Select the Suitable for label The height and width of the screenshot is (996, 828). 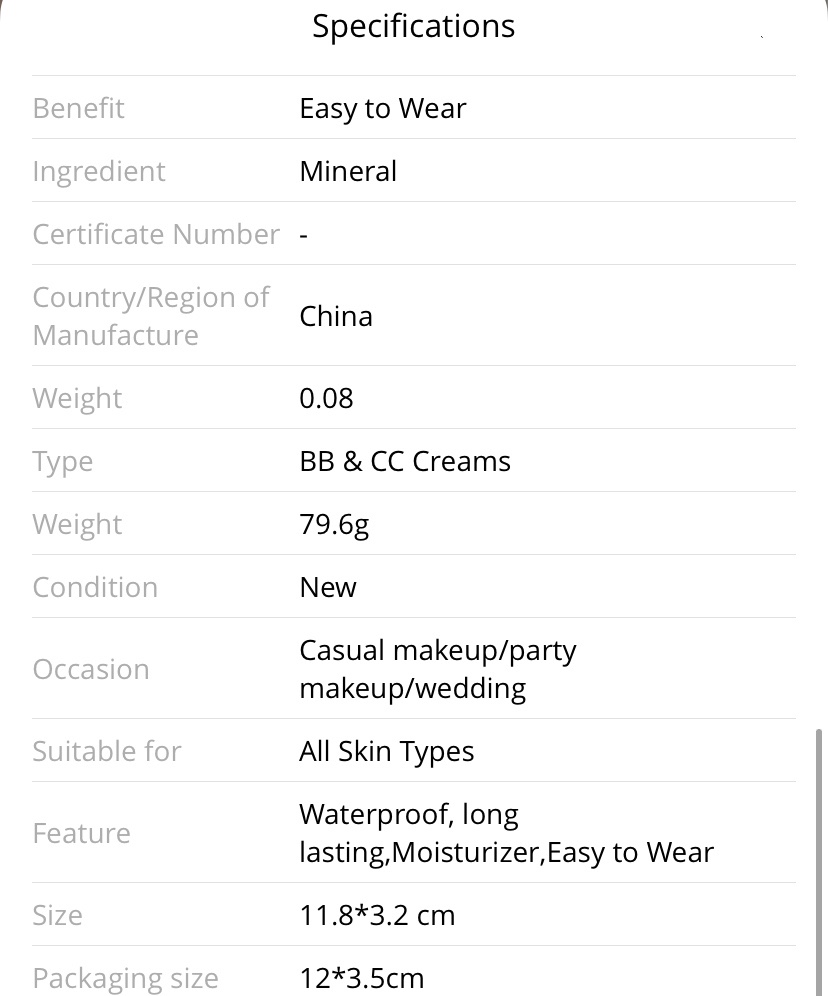[x=107, y=751]
